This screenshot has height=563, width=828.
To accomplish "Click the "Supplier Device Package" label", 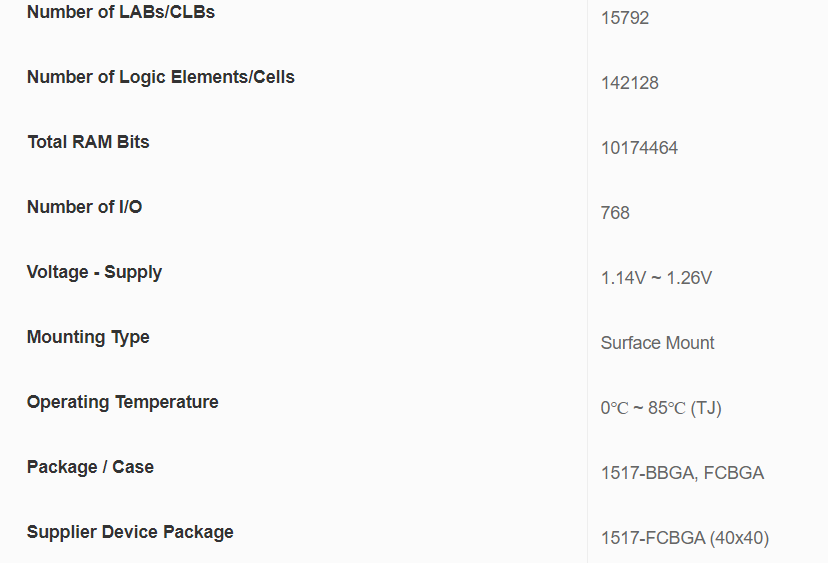I will click(130, 532).
